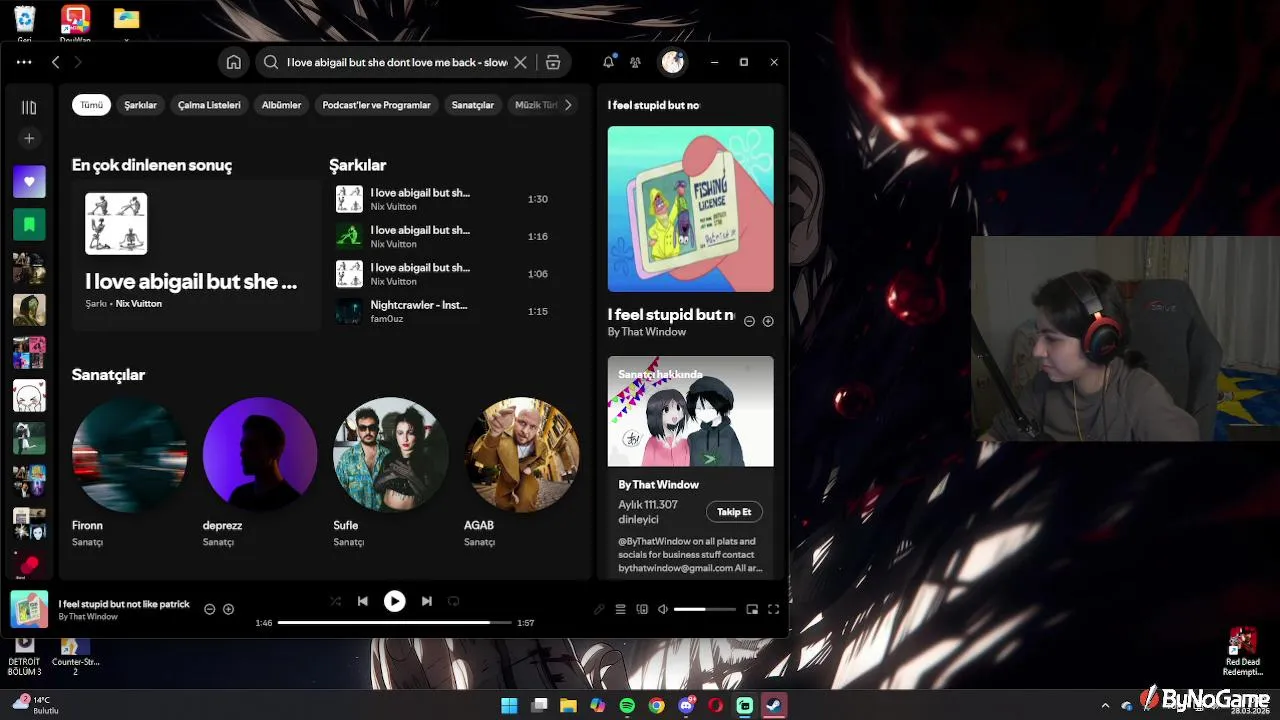
Task: Open the three-dots Spotify menu
Action: 24,62
